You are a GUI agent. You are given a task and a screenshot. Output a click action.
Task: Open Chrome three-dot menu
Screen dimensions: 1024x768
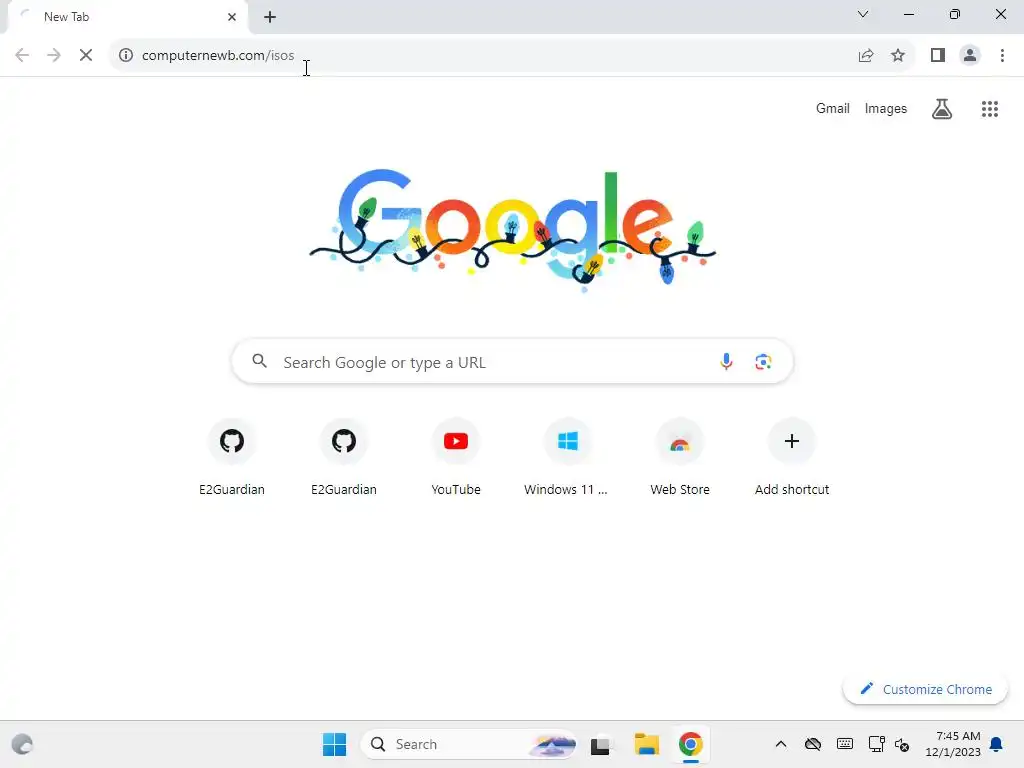1002,56
